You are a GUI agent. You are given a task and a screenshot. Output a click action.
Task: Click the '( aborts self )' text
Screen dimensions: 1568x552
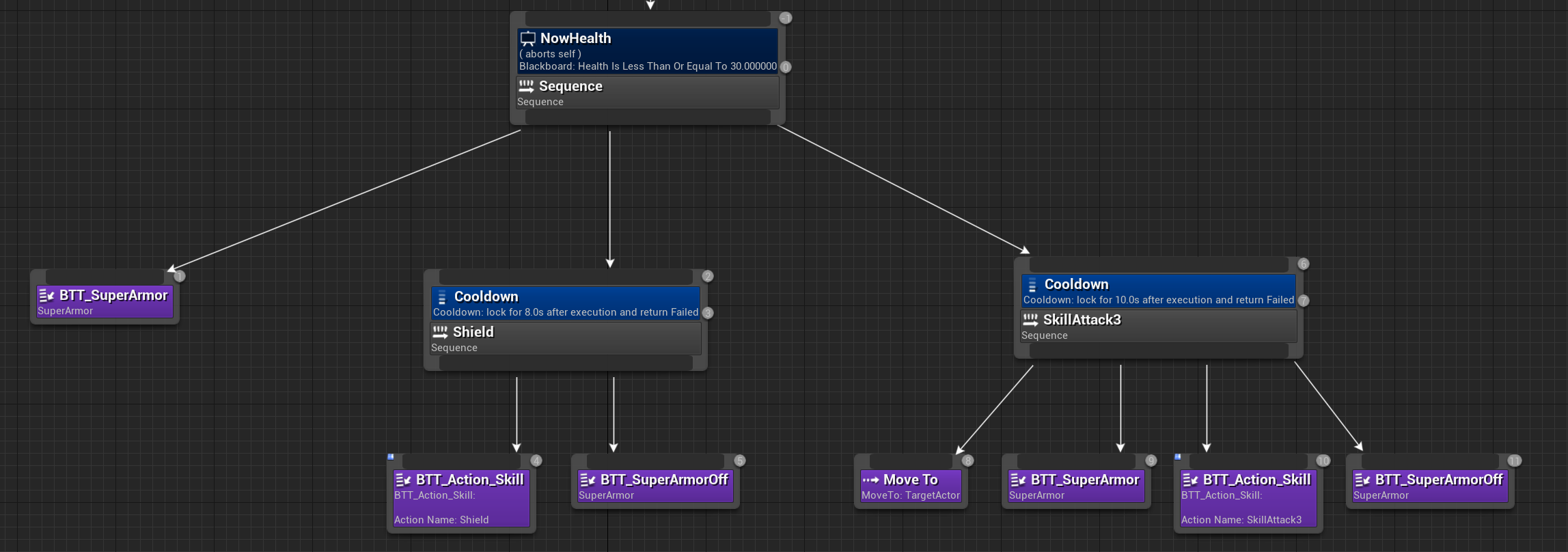[550, 54]
